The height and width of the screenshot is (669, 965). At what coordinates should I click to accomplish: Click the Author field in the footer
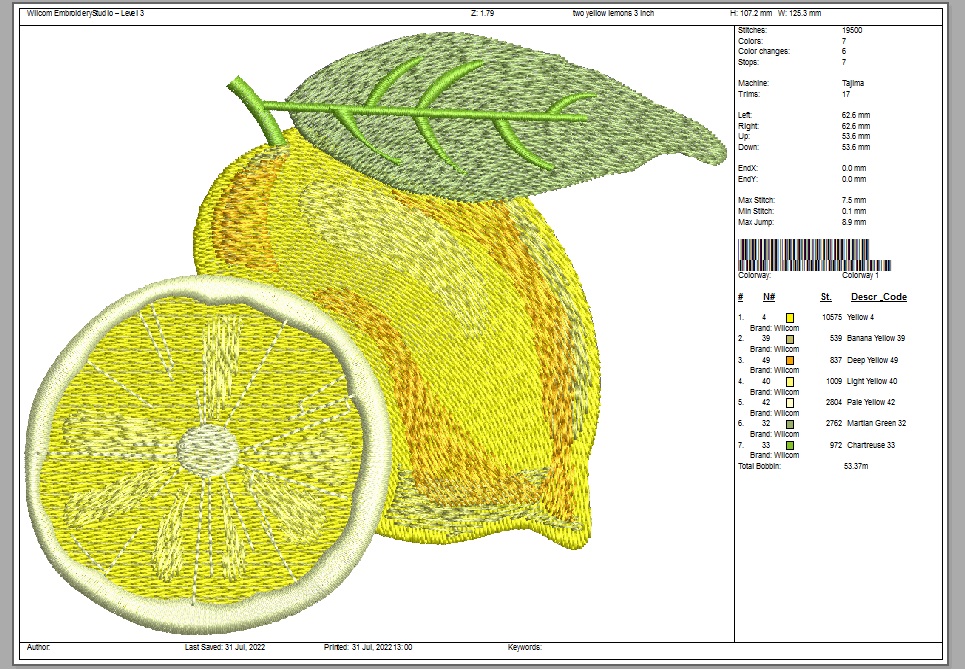[x=39, y=648]
